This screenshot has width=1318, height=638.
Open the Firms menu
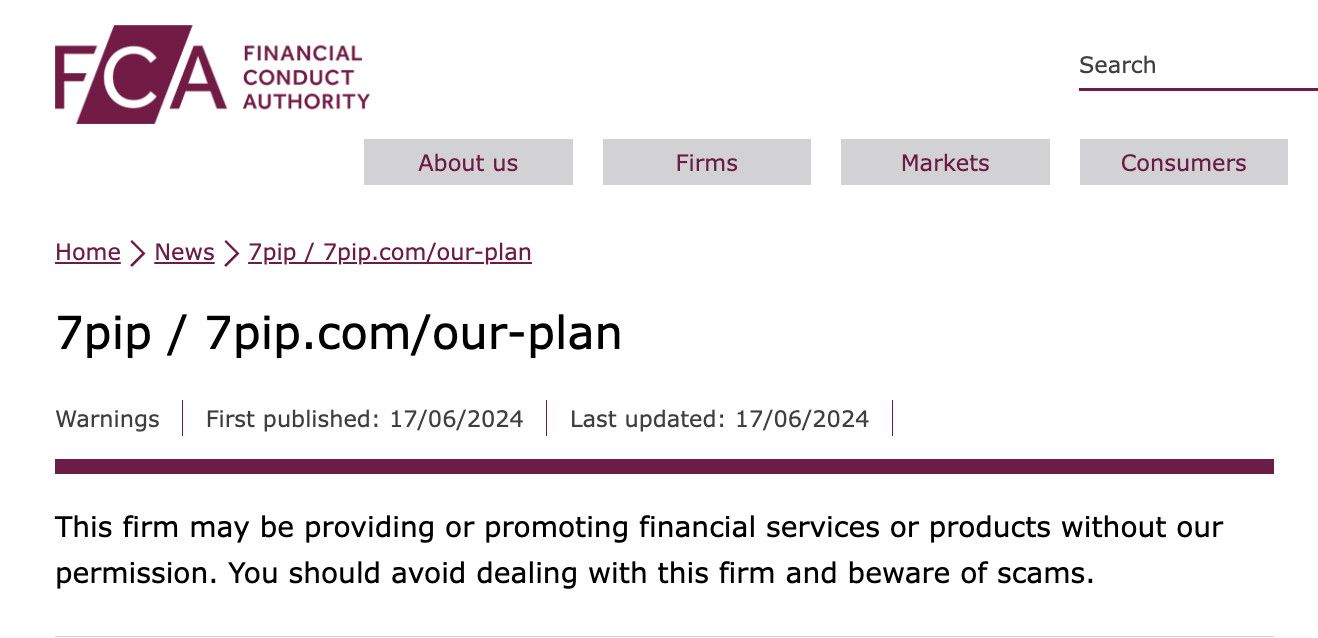(x=707, y=162)
